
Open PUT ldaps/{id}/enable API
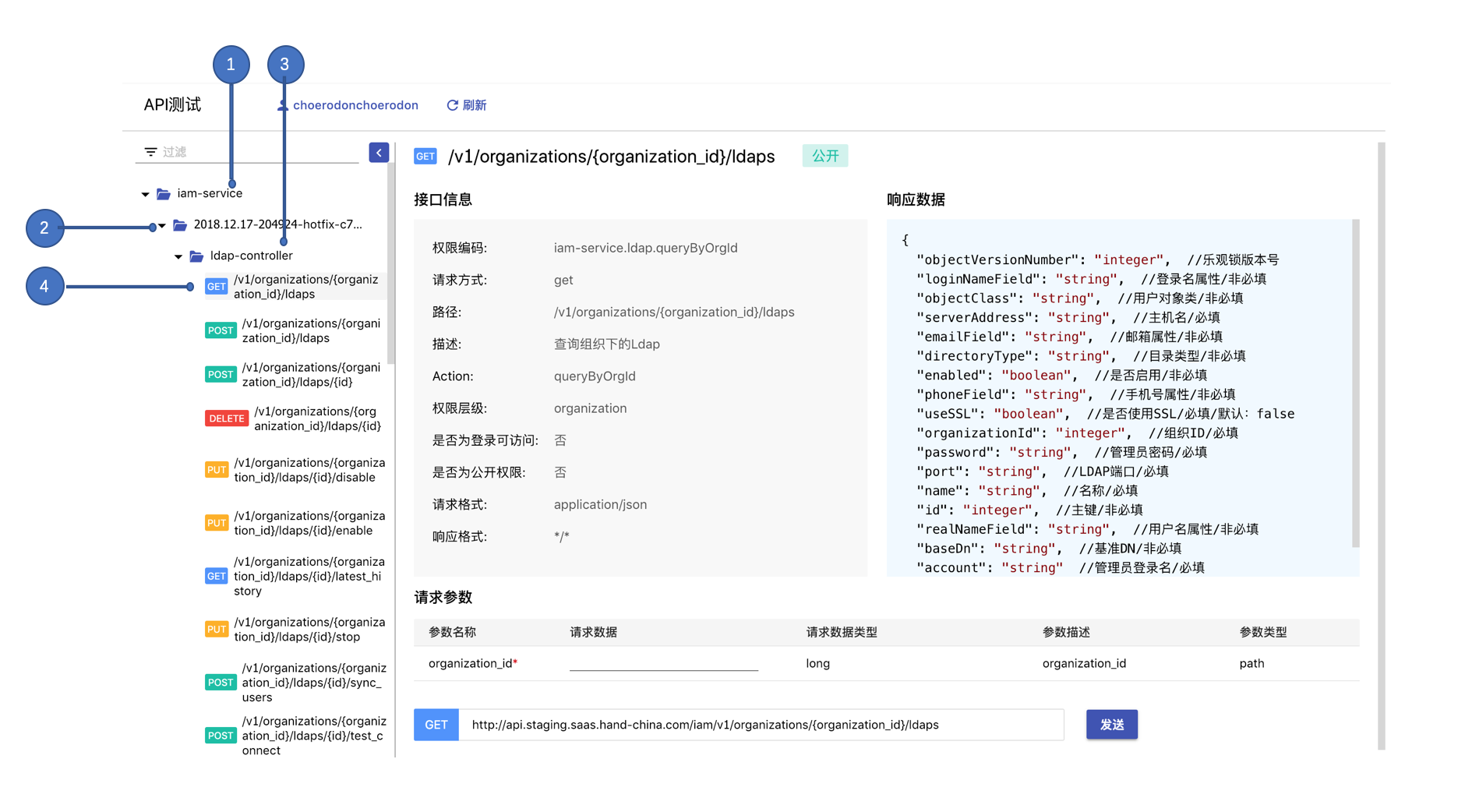click(x=309, y=523)
